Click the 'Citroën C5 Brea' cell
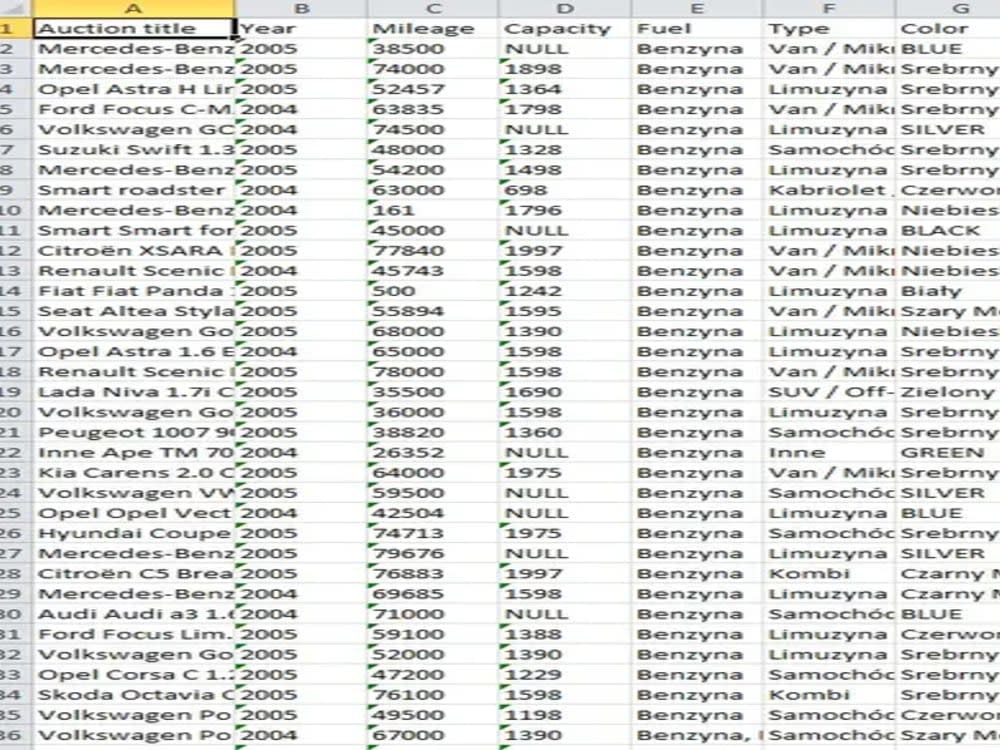 point(133,574)
